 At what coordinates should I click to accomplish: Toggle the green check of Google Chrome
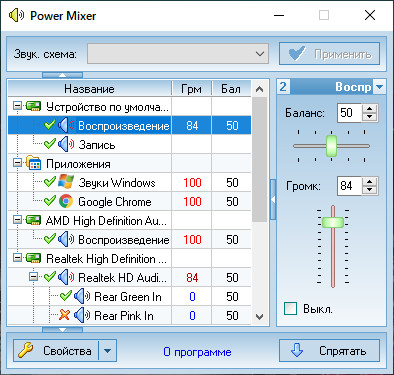tap(50, 201)
